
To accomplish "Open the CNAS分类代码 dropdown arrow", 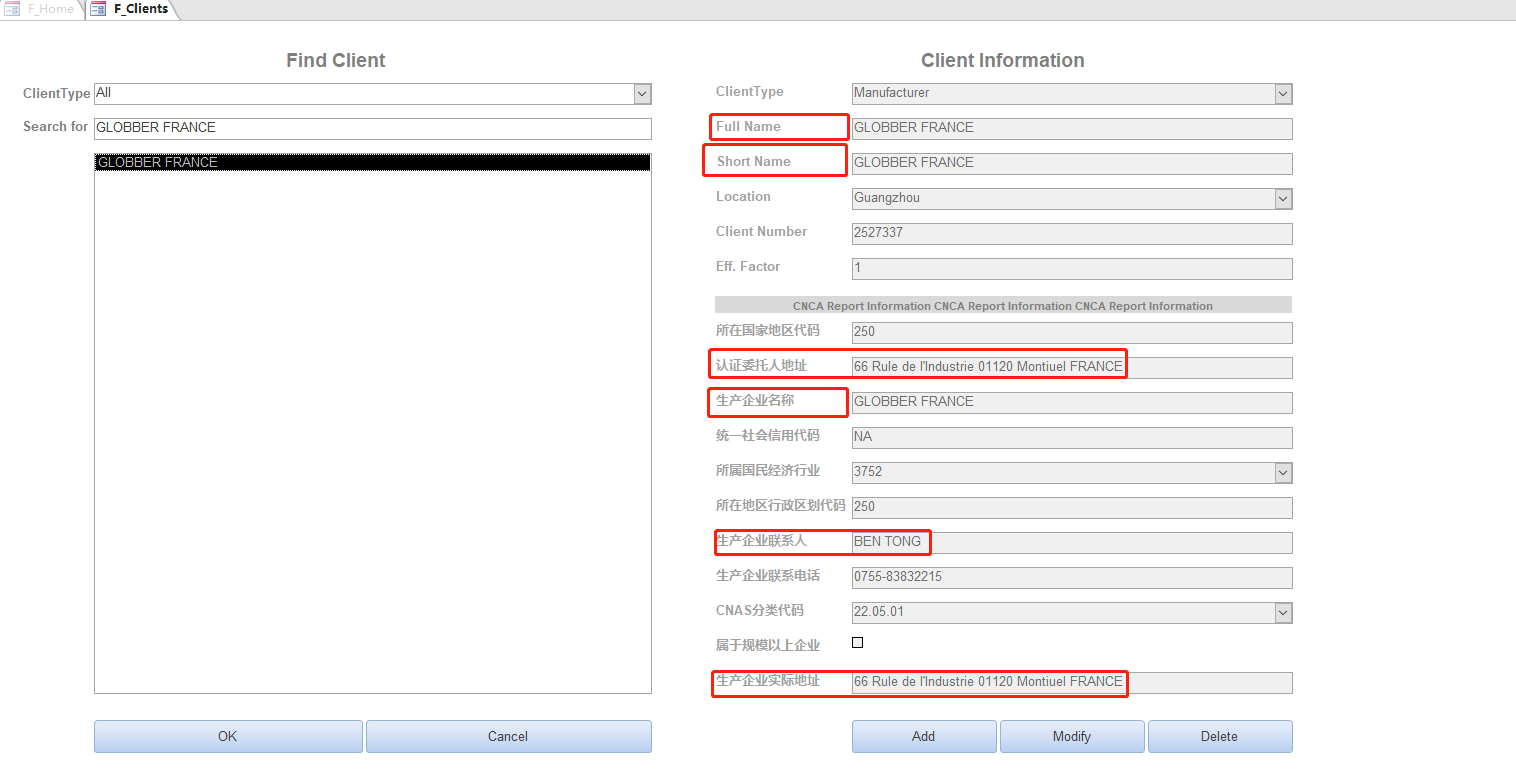I will 1283,613.
